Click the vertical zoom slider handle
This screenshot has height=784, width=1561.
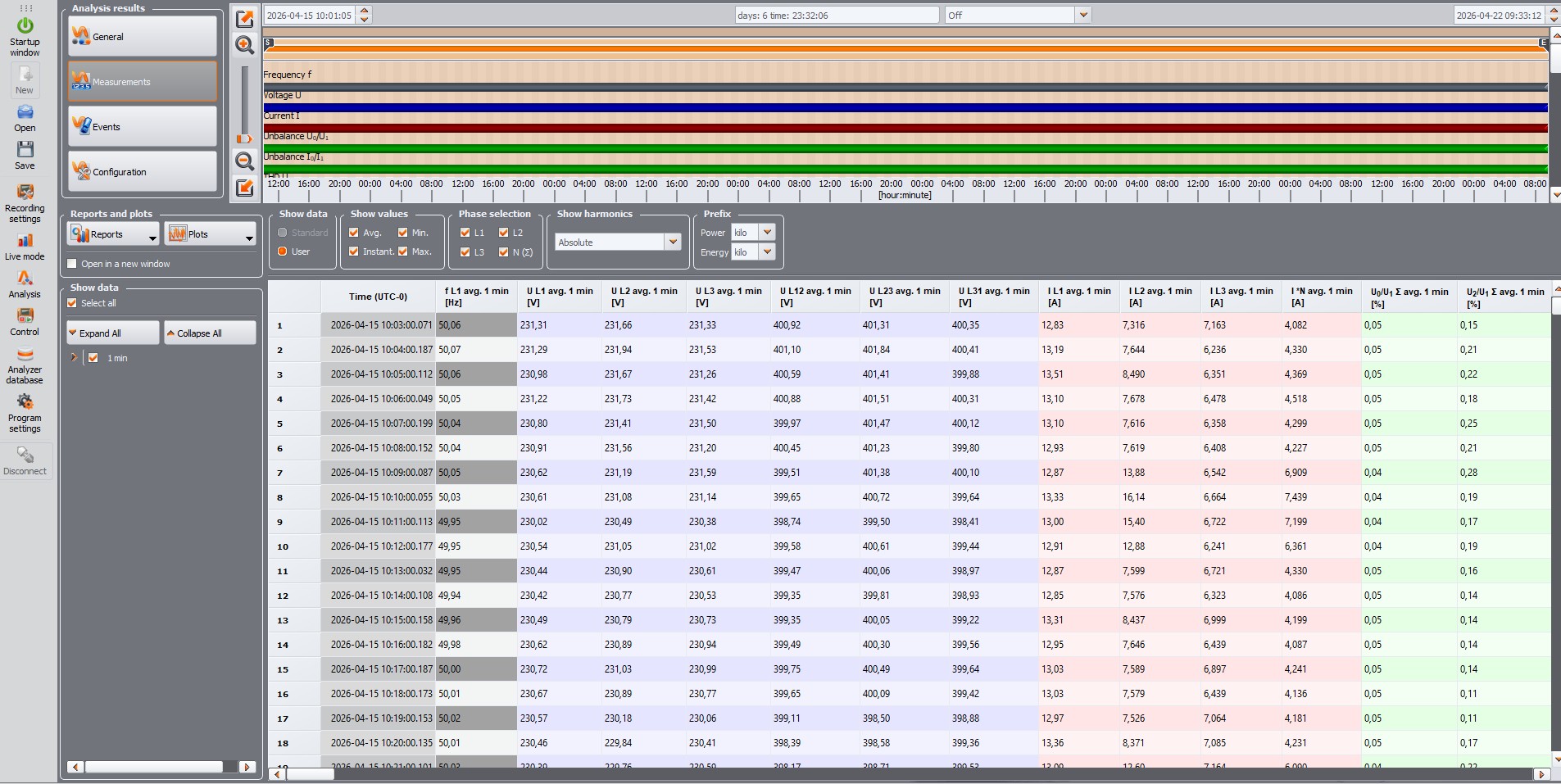244,139
